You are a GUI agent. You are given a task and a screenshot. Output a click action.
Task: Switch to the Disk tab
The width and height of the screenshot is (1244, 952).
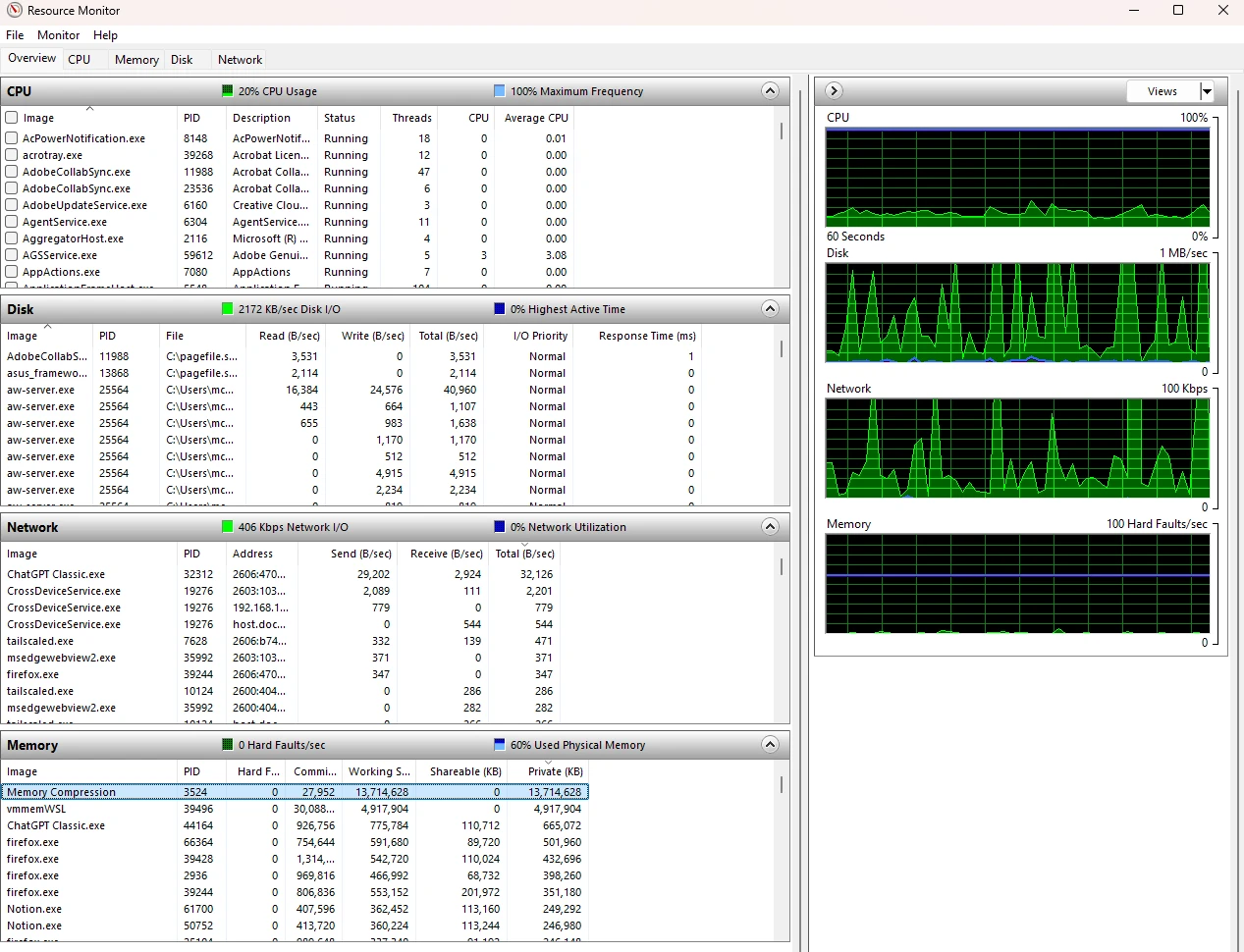[182, 60]
